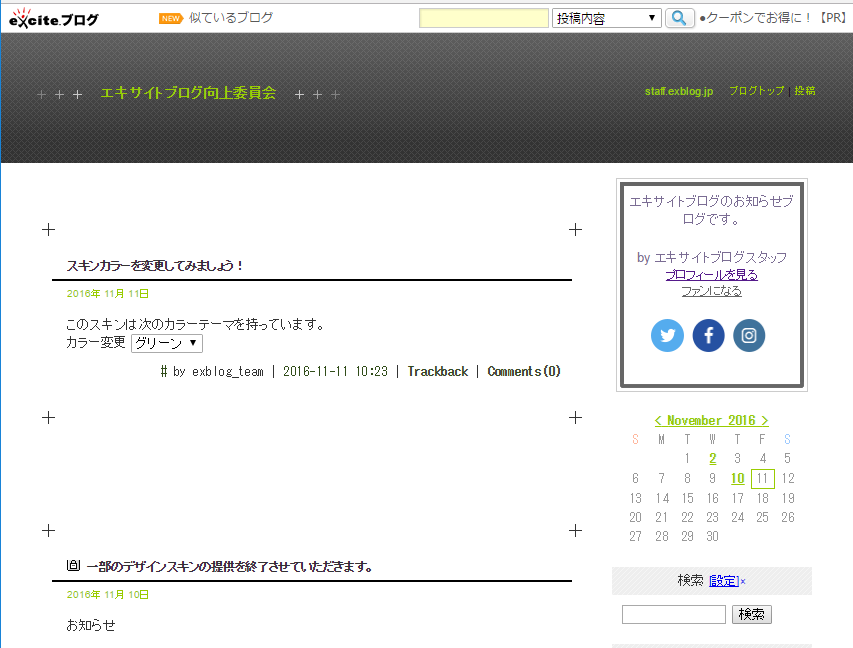
Task: Click calendar date 24
Action: 738,517
